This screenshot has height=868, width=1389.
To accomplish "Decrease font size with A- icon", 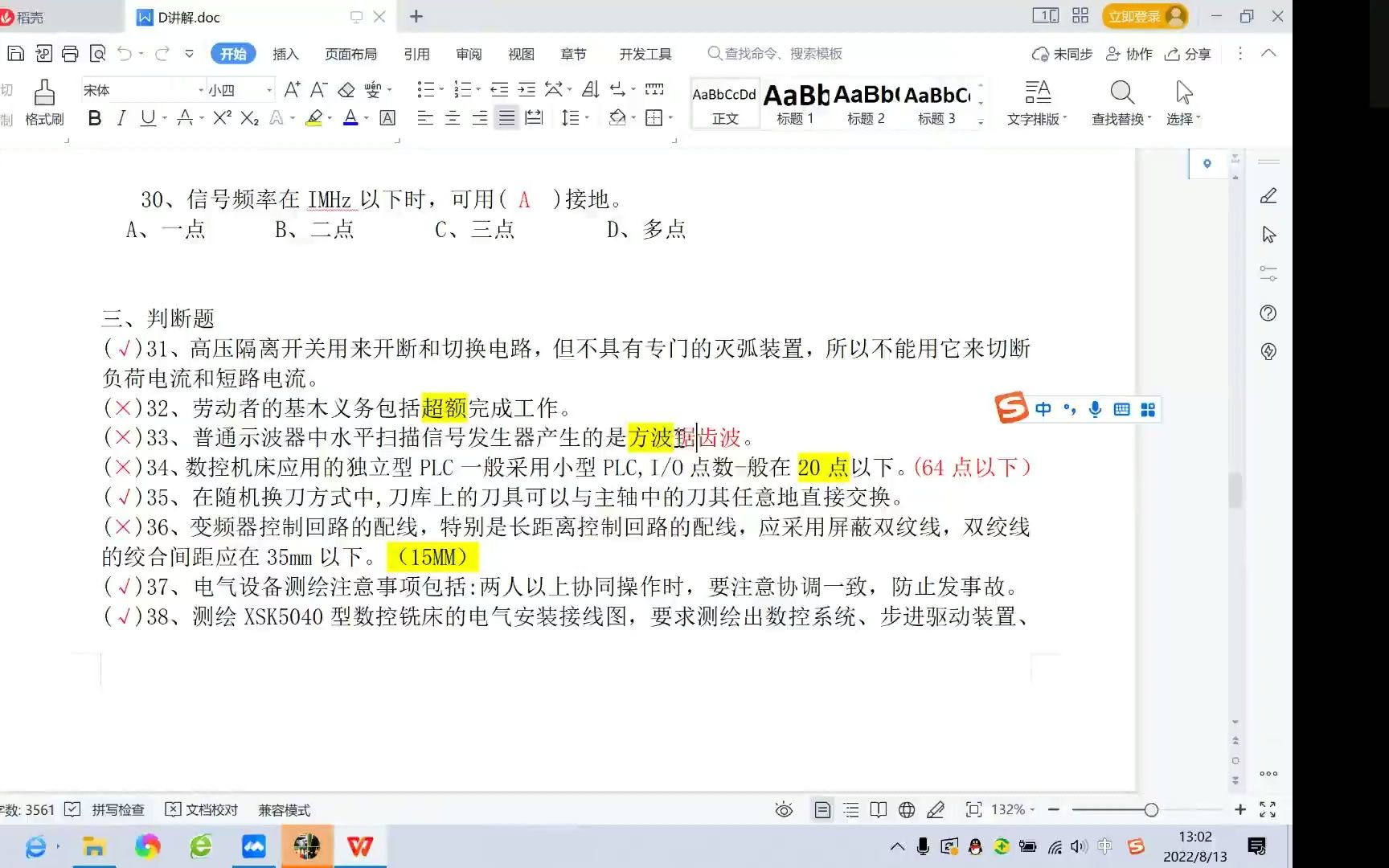I will click(x=319, y=89).
